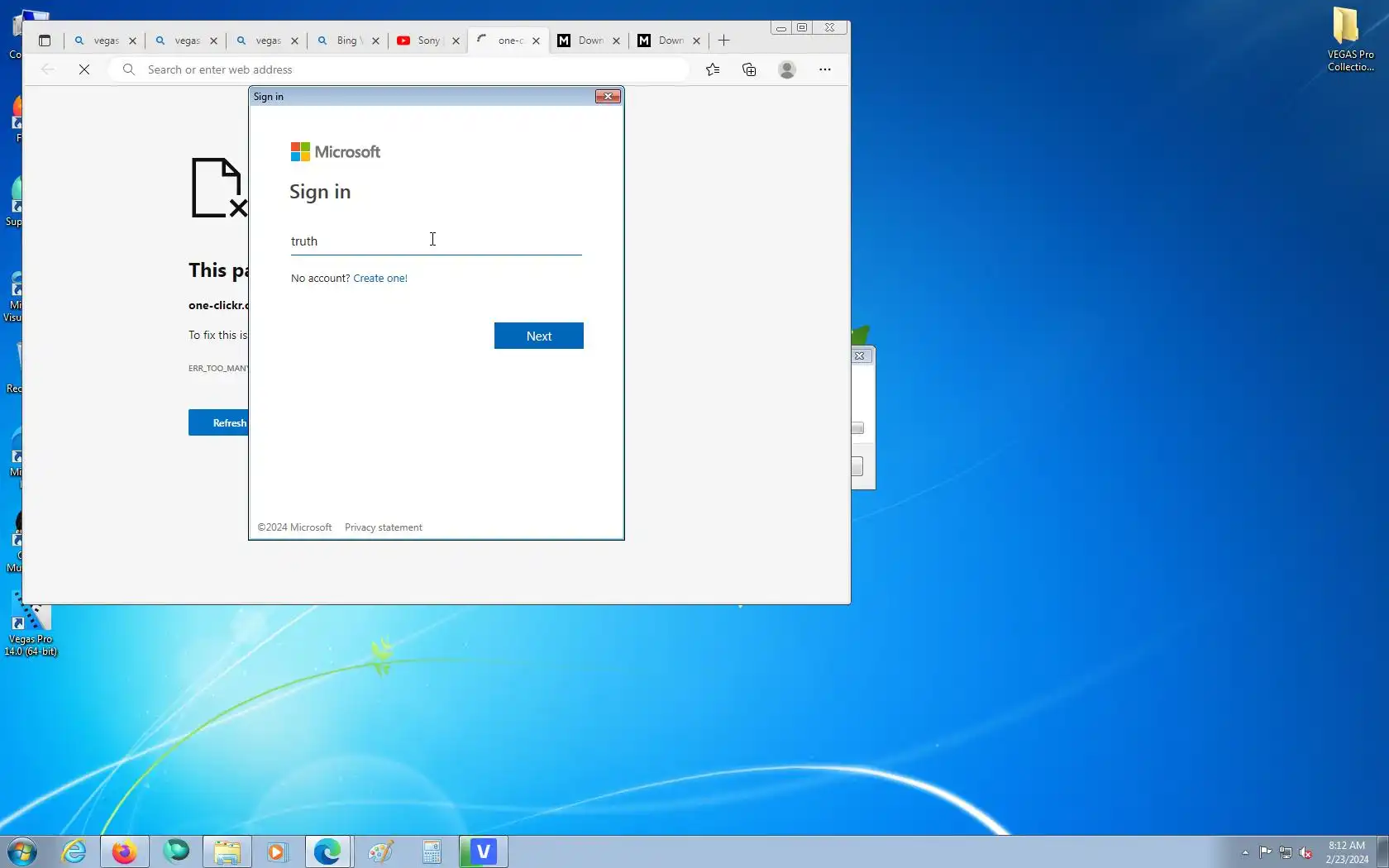Open the Privacy statement link
Viewport: 1389px width, 868px height.
pos(384,527)
